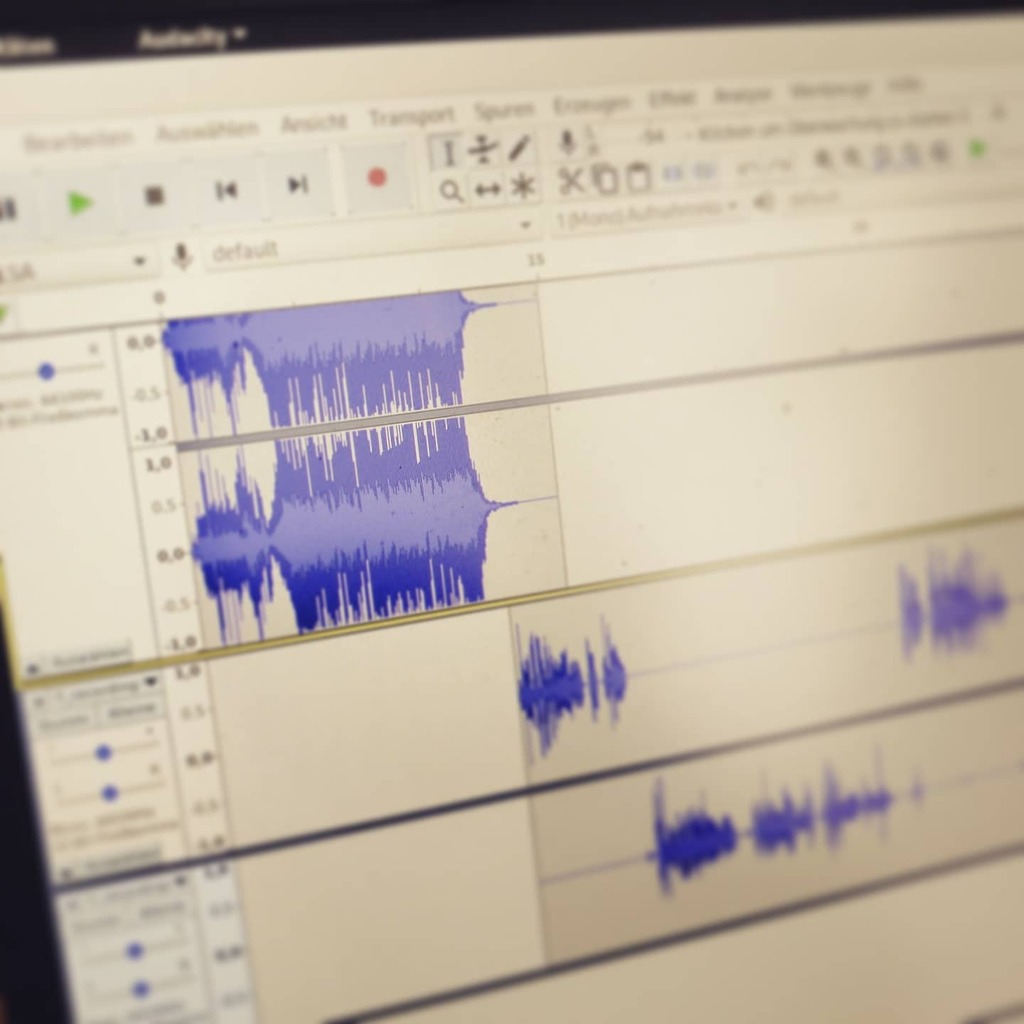Open the Werkzeuge menu
The height and width of the screenshot is (1024, 1024).
click(x=831, y=89)
